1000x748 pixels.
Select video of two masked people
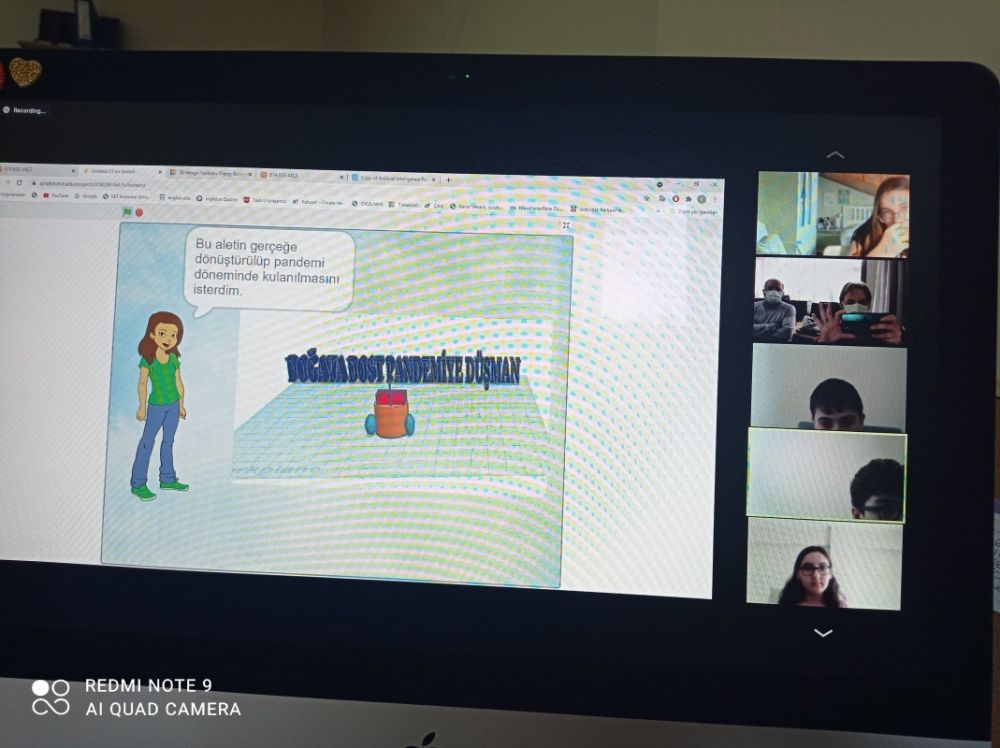[831, 300]
